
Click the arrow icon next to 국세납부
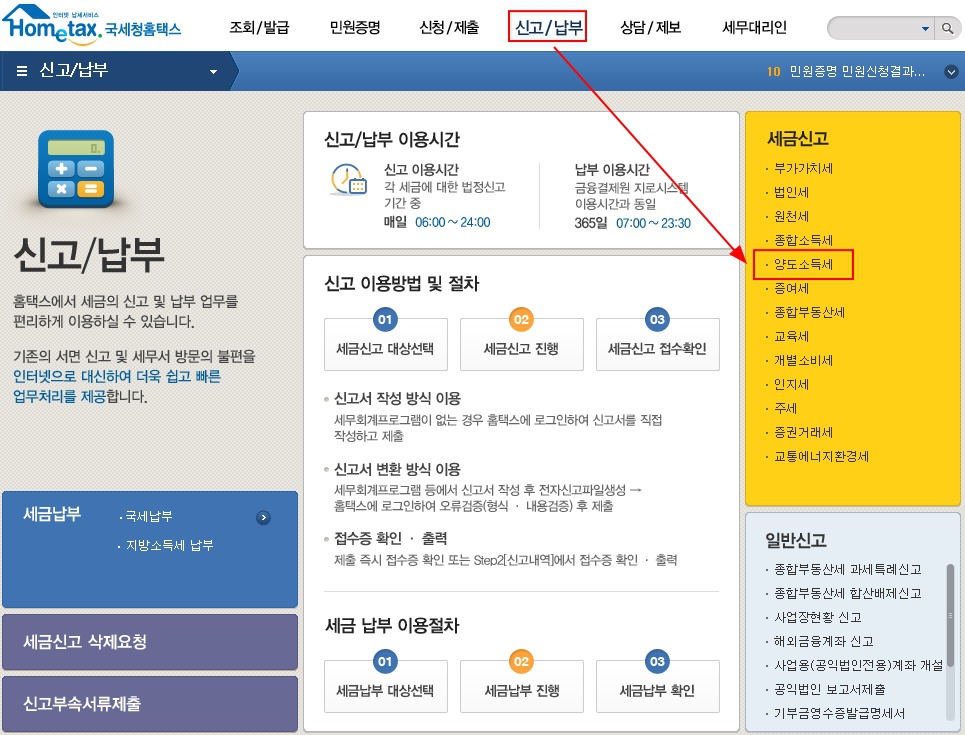(x=263, y=518)
